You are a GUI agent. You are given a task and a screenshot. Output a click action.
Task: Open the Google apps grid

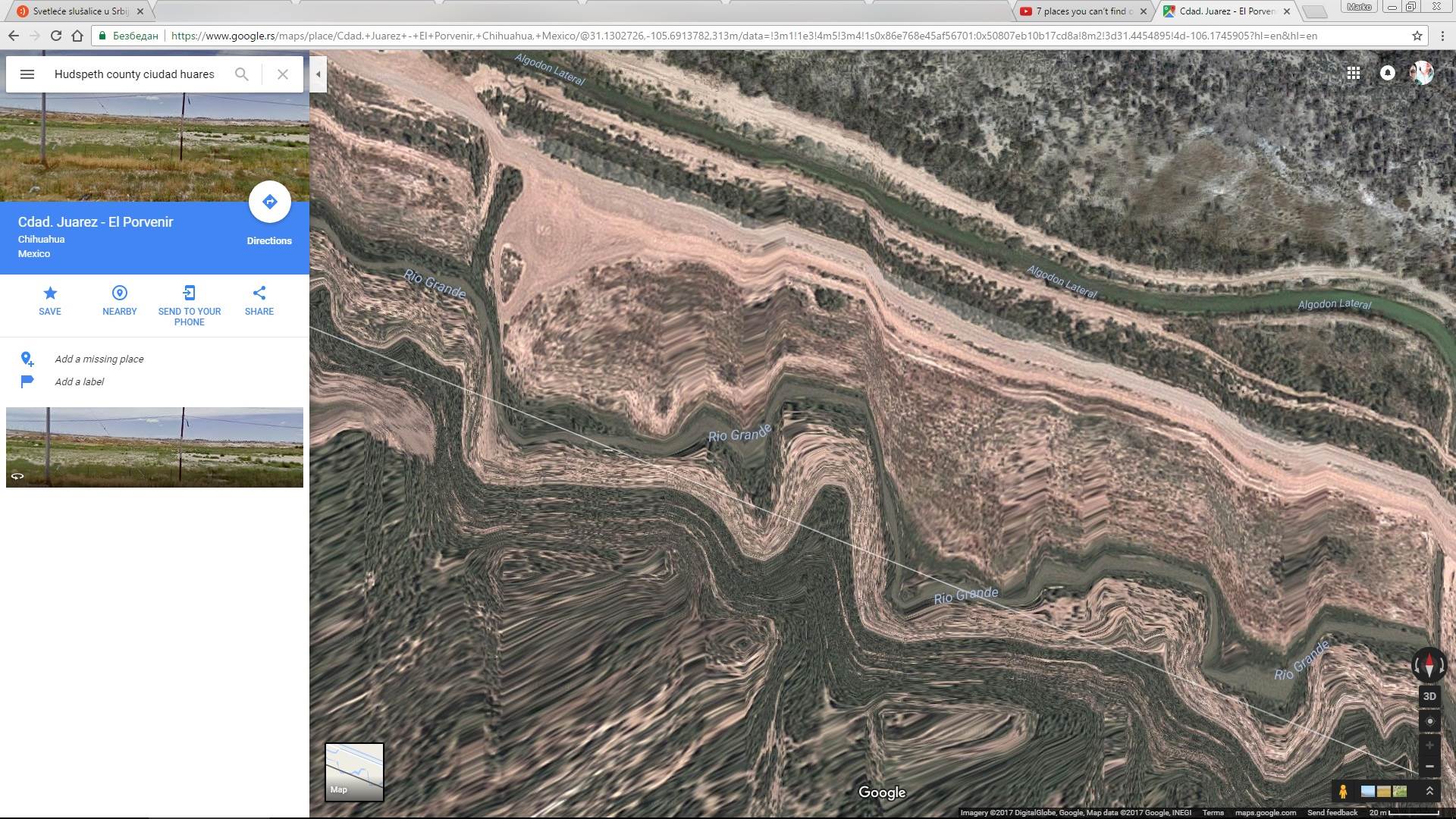pos(1353,73)
